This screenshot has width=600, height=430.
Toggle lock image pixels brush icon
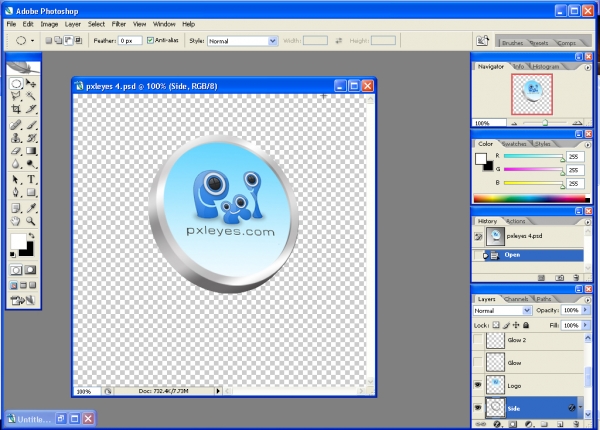point(506,325)
